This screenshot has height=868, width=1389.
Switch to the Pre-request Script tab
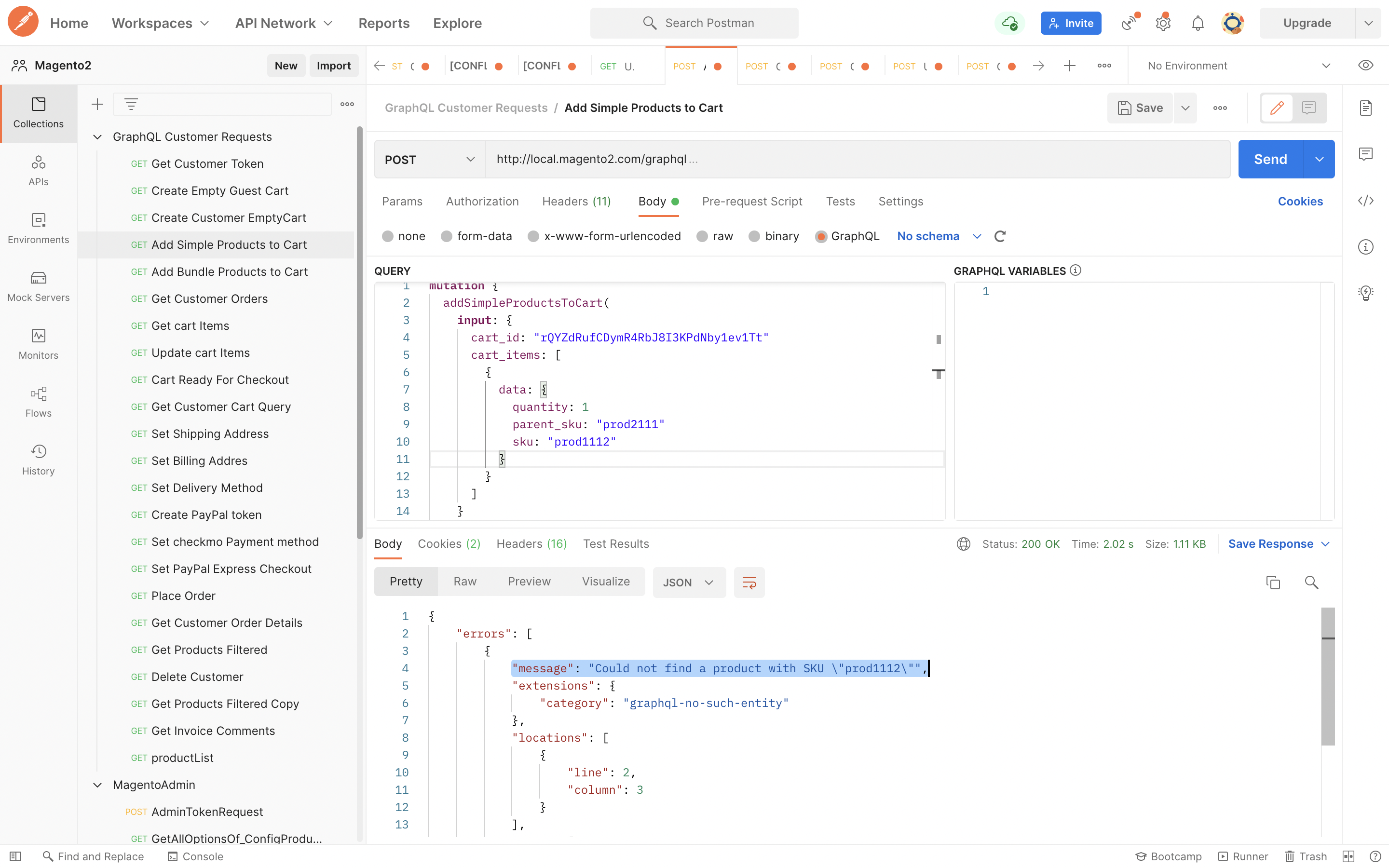(752, 202)
